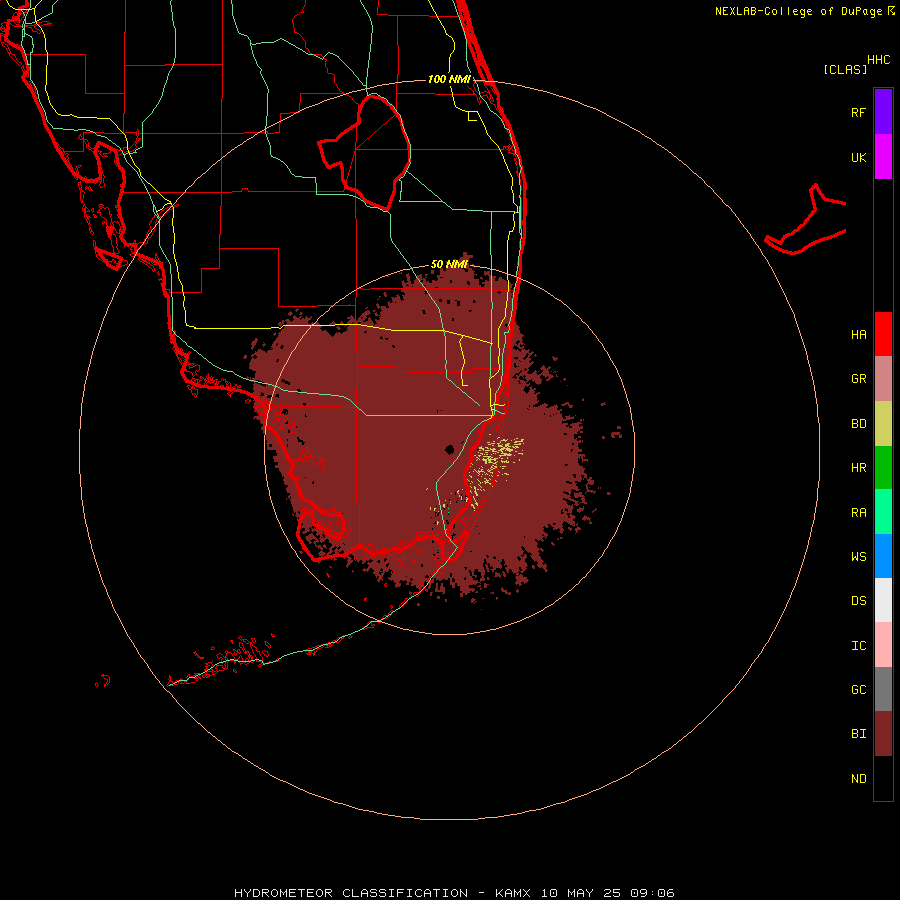Select the GC gray legend swatch

883,689
